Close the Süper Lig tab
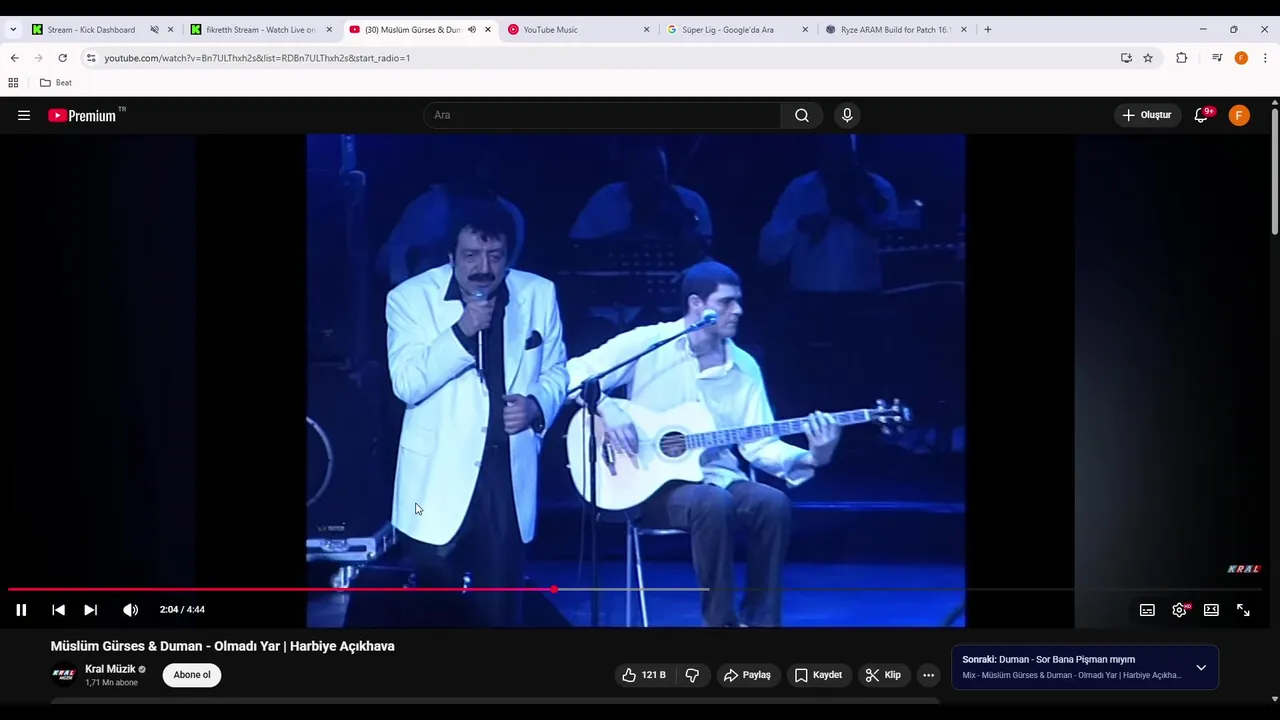This screenshot has height=720, width=1280. pos(805,30)
